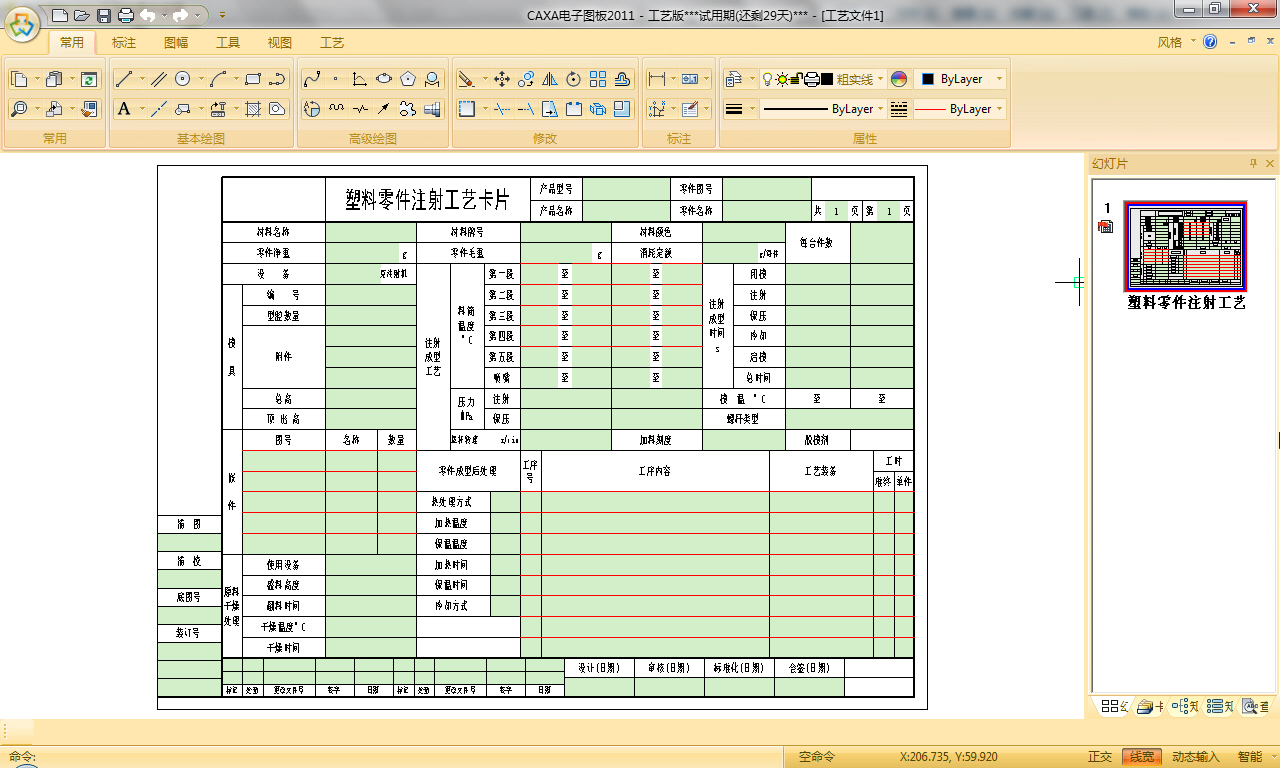Choose the Rectangle drawing tool
The image size is (1280, 768).
coord(252,79)
